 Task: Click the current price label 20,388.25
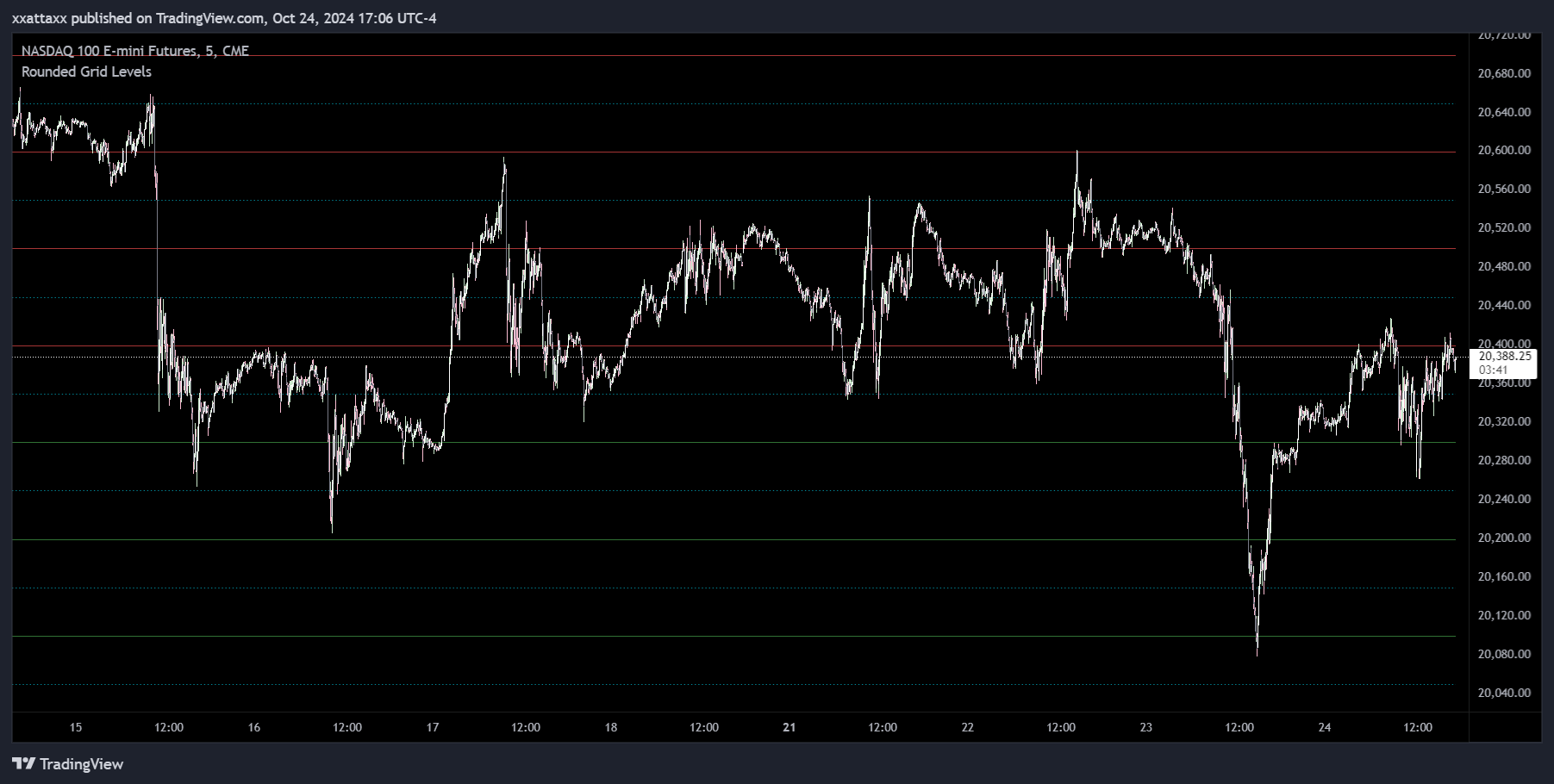coord(1504,356)
